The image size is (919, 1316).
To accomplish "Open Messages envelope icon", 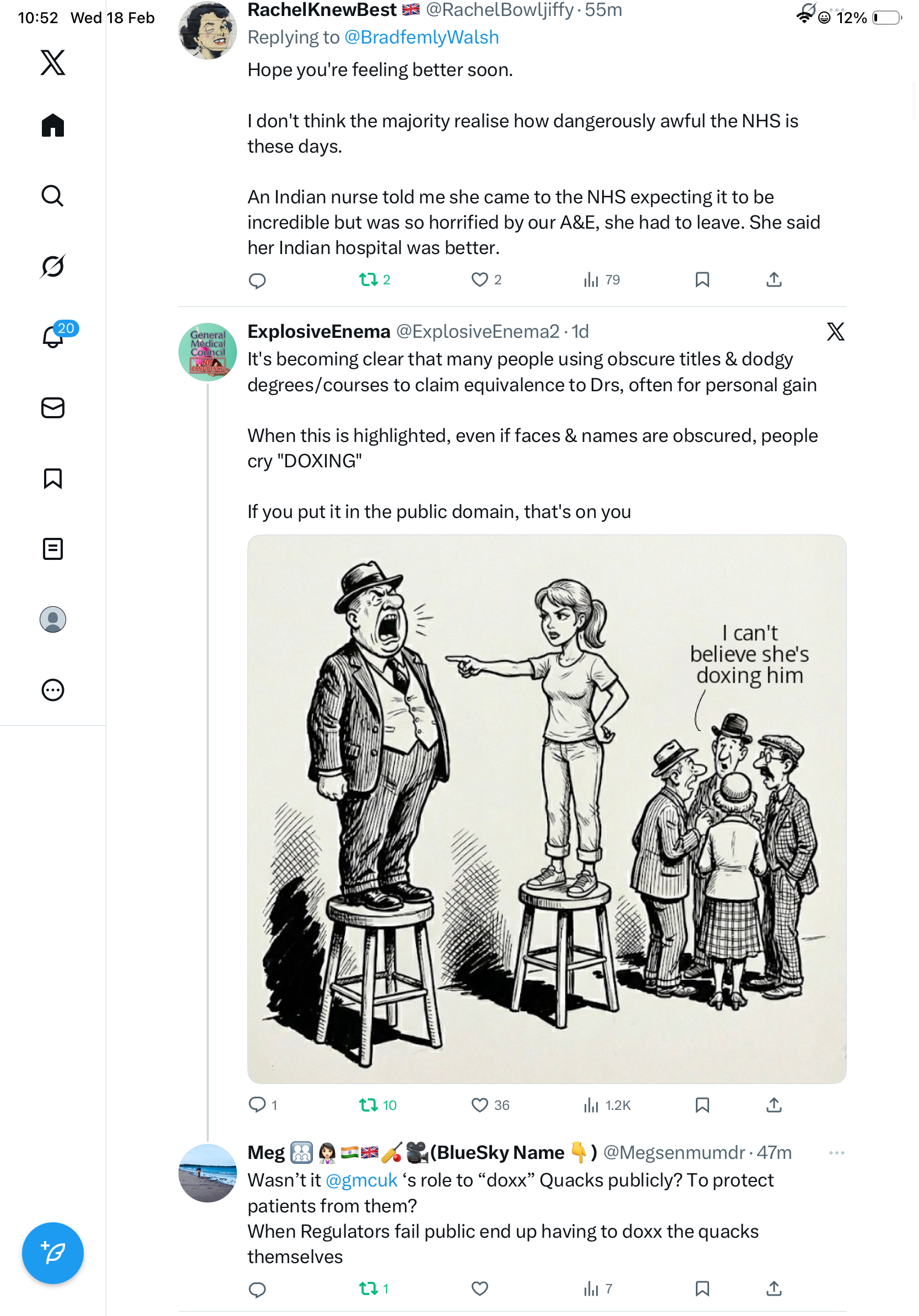I will 53,408.
